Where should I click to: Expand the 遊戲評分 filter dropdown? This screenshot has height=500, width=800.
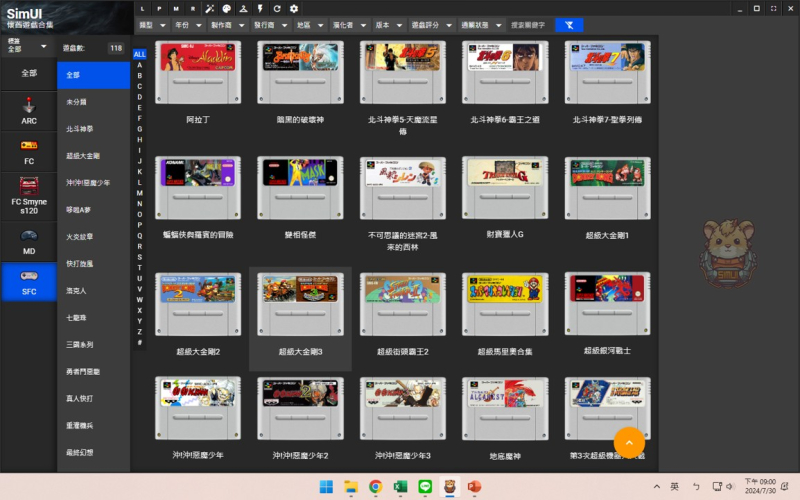pyautogui.click(x=432, y=25)
